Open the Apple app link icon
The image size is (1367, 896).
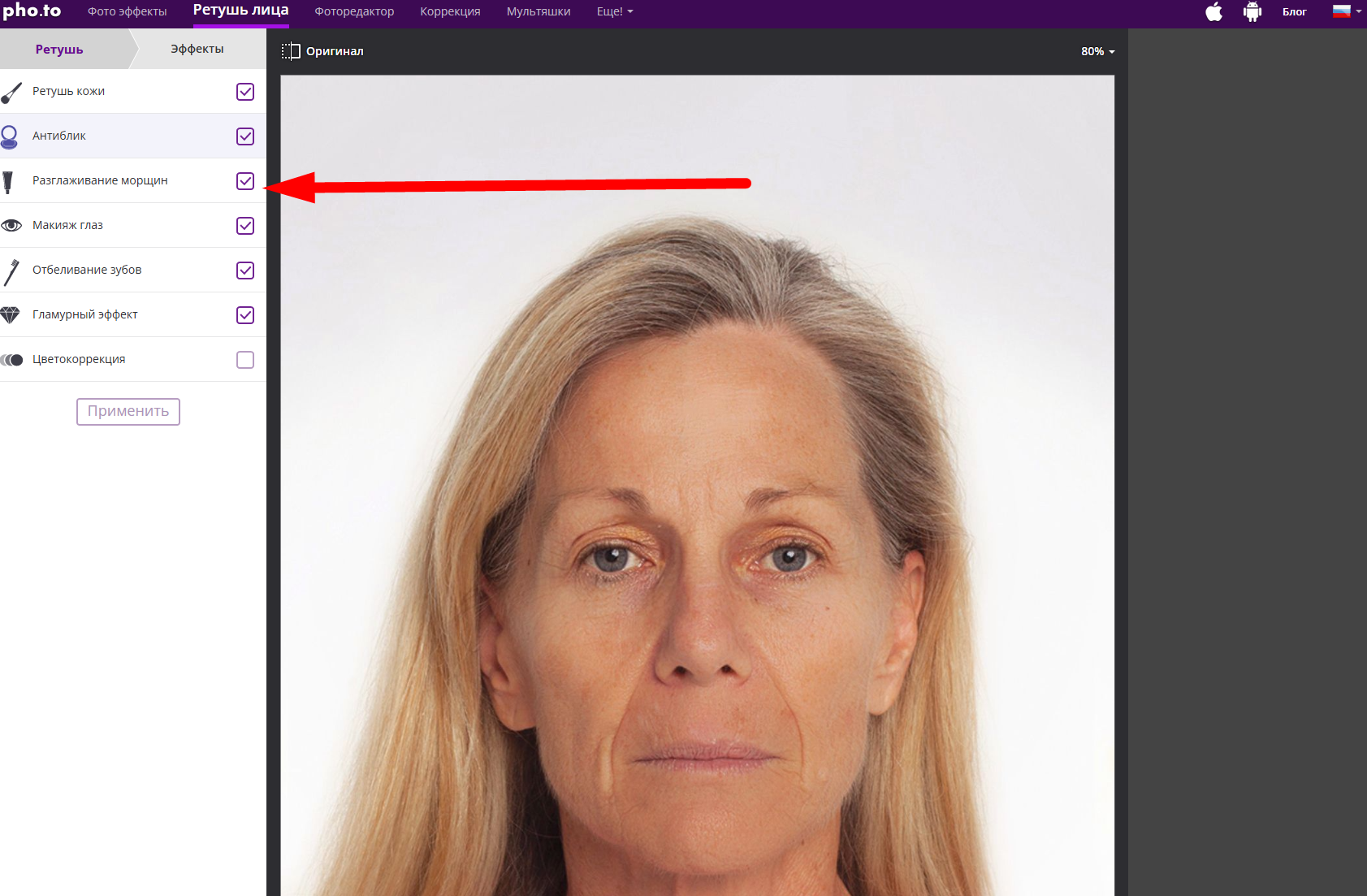(x=1213, y=11)
